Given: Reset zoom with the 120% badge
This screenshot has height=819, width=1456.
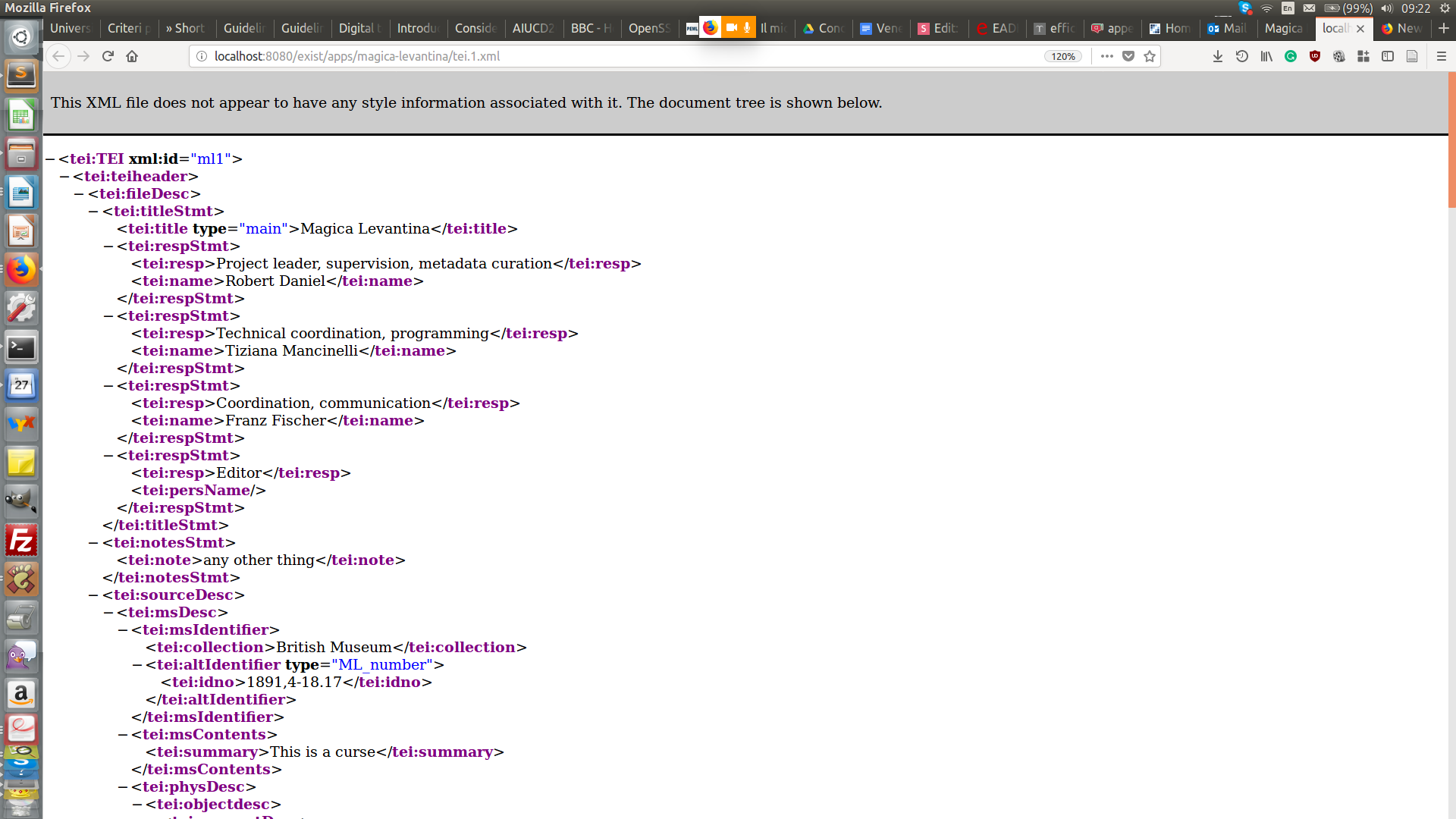Looking at the screenshot, I should click(1063, 56).
